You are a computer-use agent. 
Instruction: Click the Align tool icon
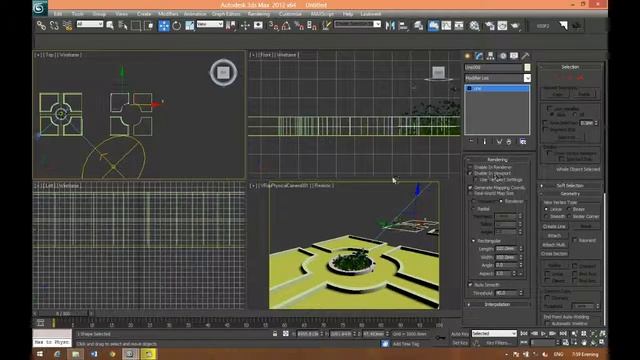tap(403, 26)
